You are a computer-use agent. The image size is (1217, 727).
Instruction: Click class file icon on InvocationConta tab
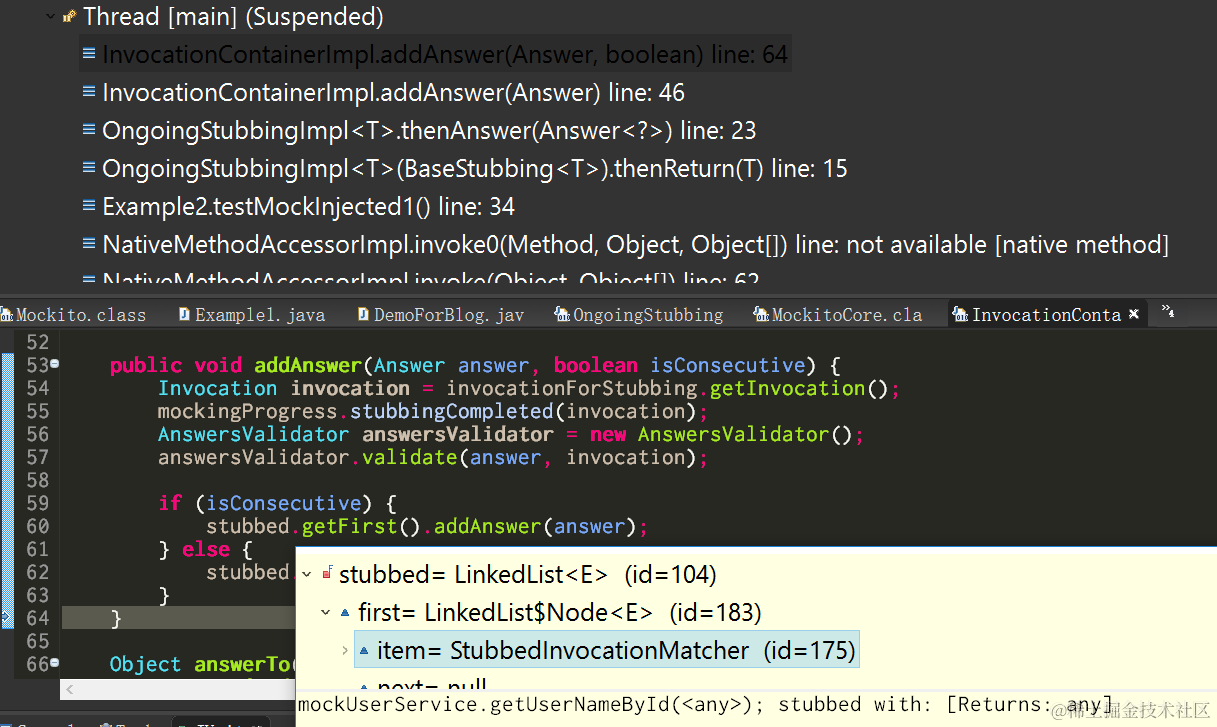960,315
